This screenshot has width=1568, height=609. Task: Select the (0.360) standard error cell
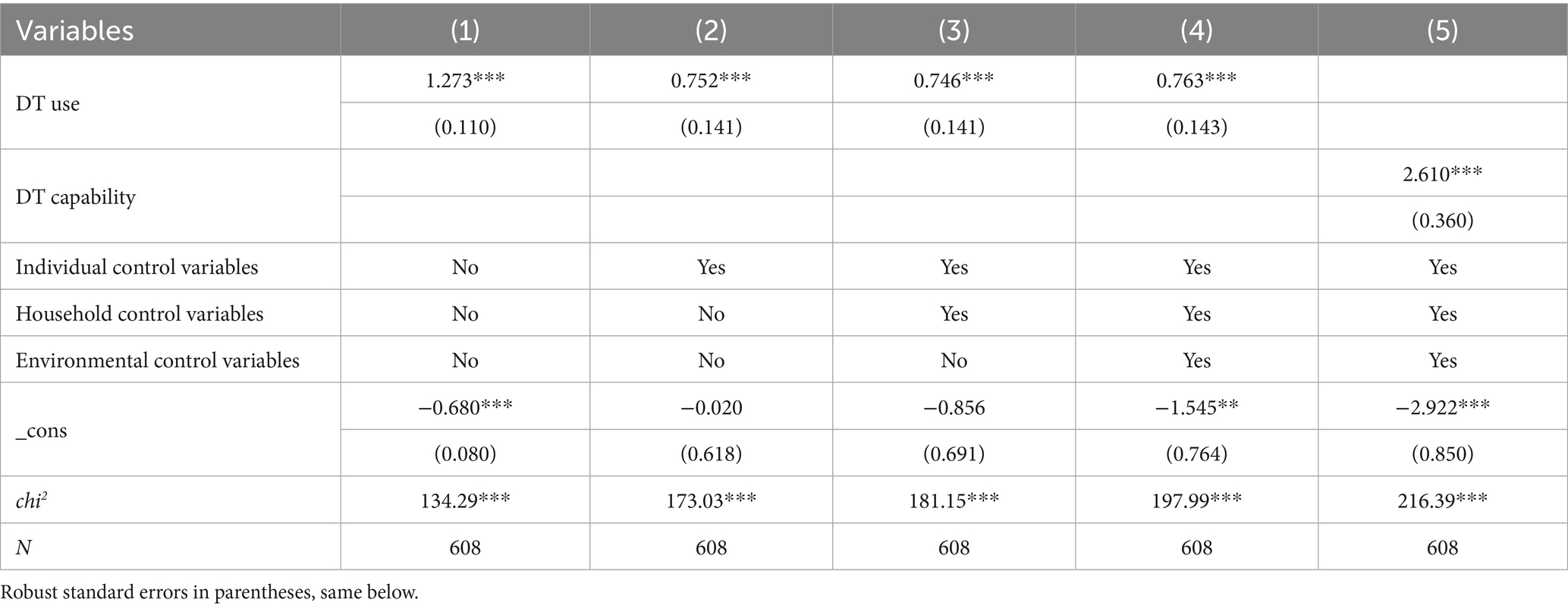coord(1442,220)
